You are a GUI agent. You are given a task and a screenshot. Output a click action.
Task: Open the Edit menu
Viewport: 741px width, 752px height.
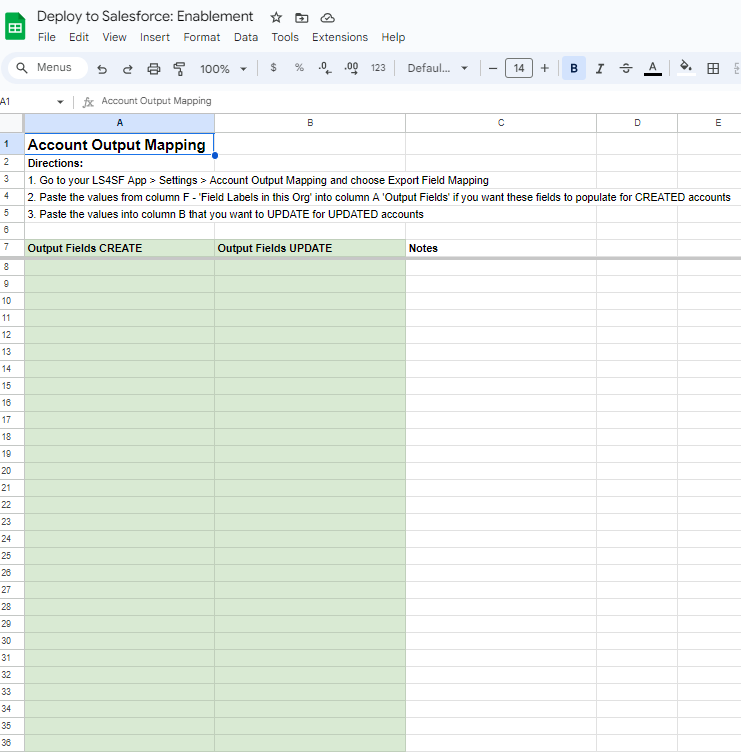pos(79,37)
